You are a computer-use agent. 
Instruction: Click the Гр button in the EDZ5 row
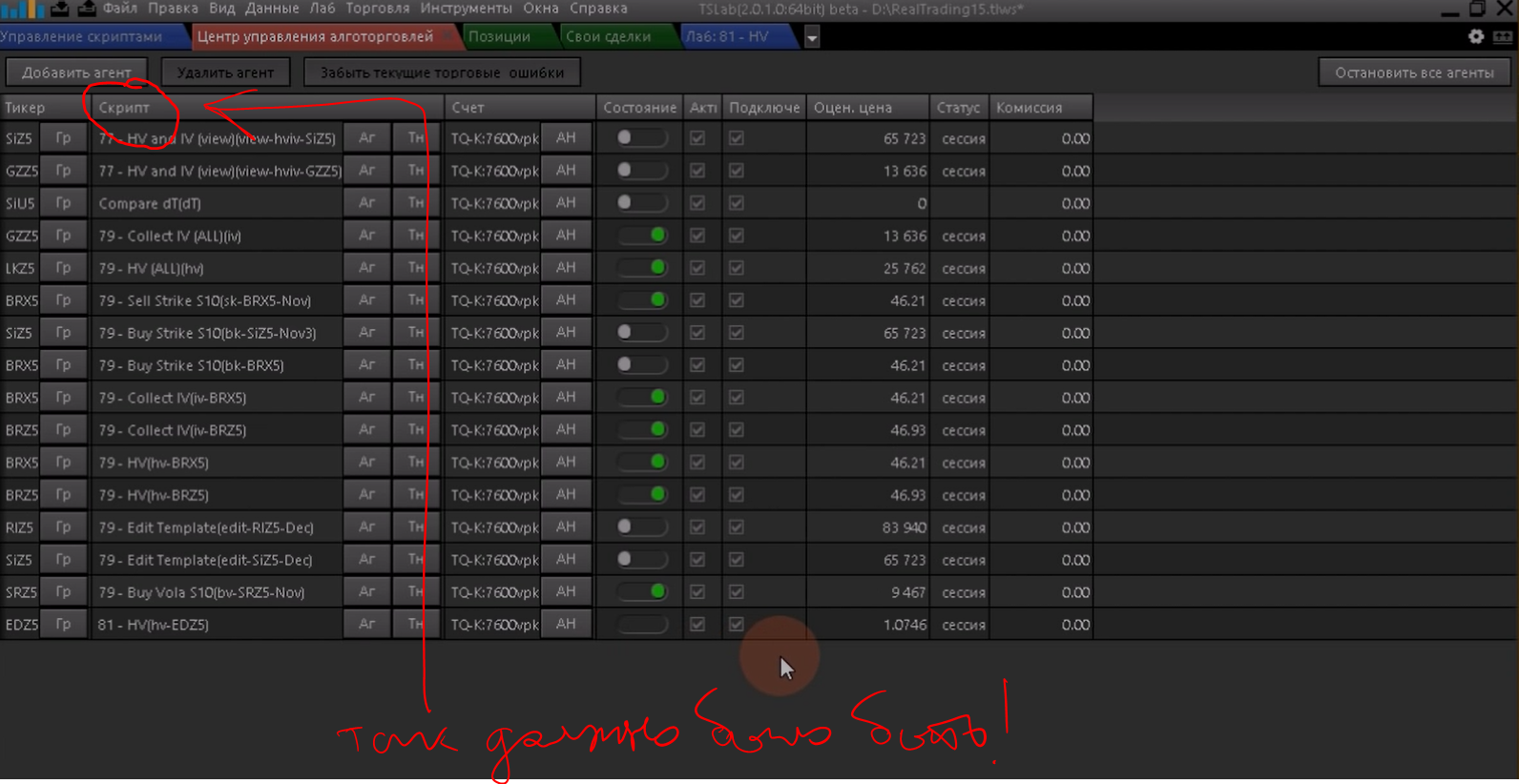tap(64, 625)
